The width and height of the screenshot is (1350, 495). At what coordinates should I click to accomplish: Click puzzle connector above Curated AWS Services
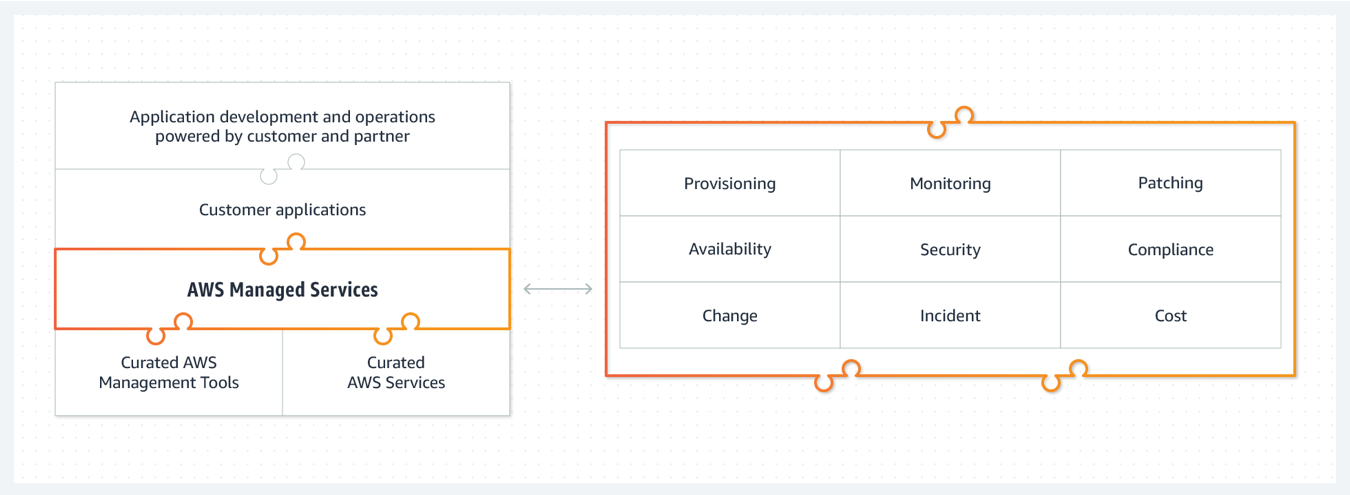pyautogui.click(x=396, y=328)
